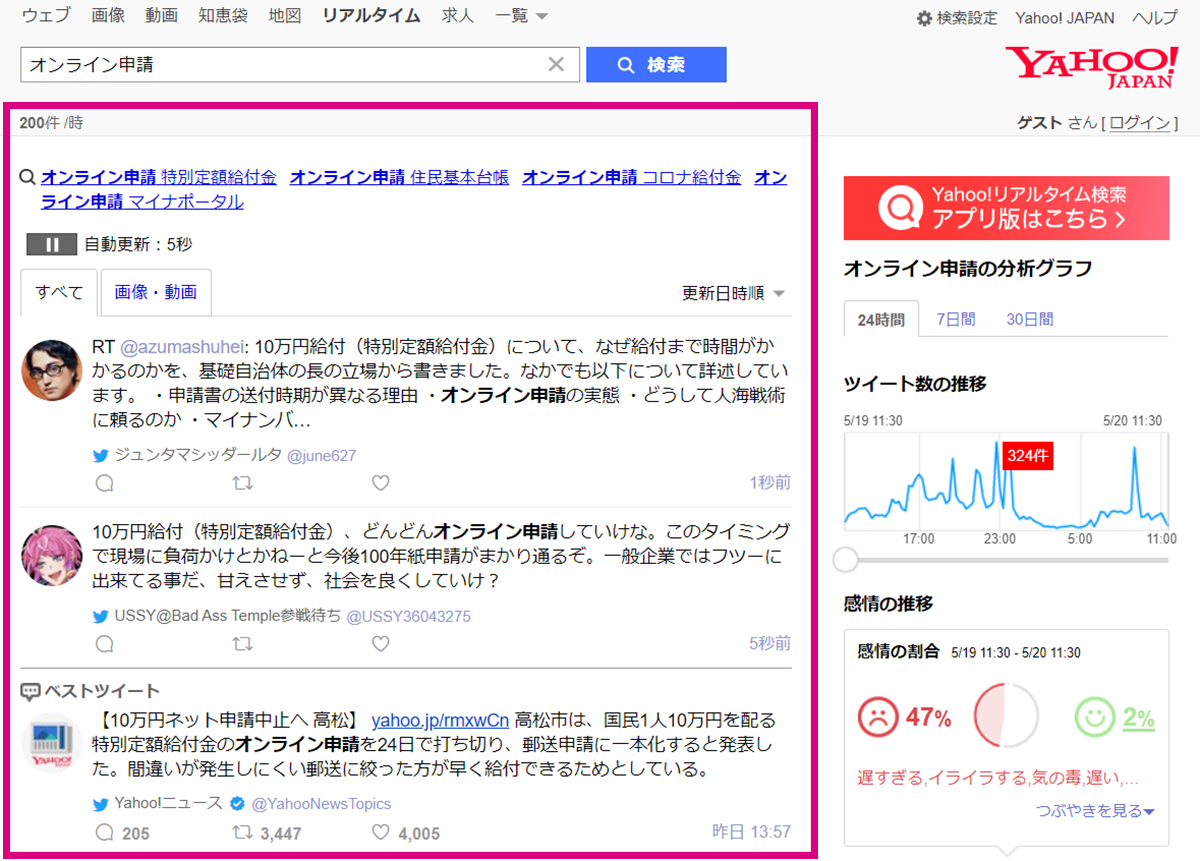
Task: Like the Yahoo!ニュース tweet
Action: click(x=380, y=832)
